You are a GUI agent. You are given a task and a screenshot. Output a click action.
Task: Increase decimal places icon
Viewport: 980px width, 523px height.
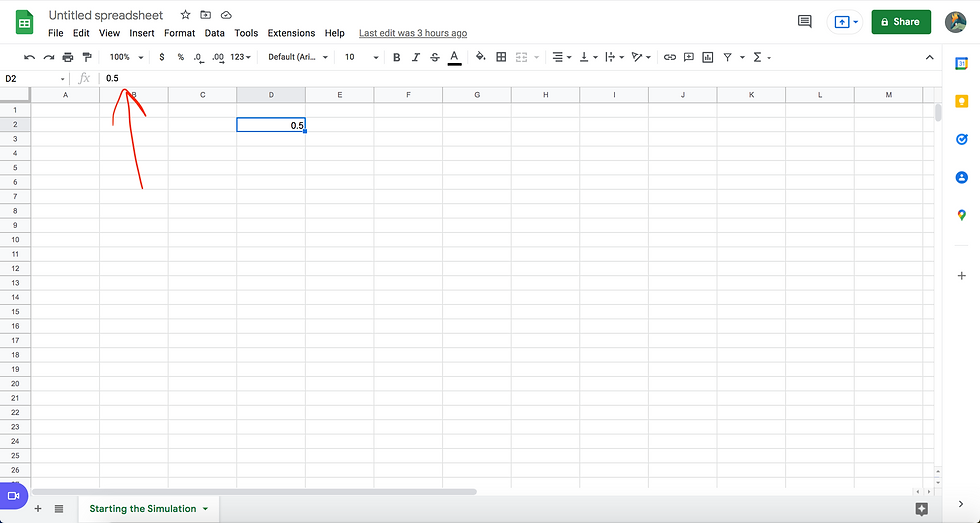[x=218, y=57]
